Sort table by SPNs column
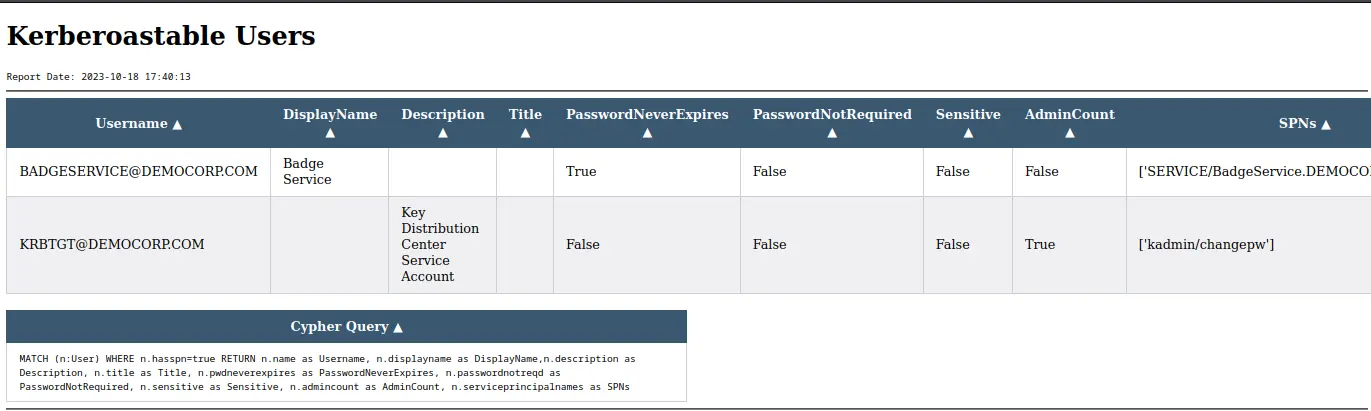The height and width of the screenshot is (411, 1371). (1305, 124)
